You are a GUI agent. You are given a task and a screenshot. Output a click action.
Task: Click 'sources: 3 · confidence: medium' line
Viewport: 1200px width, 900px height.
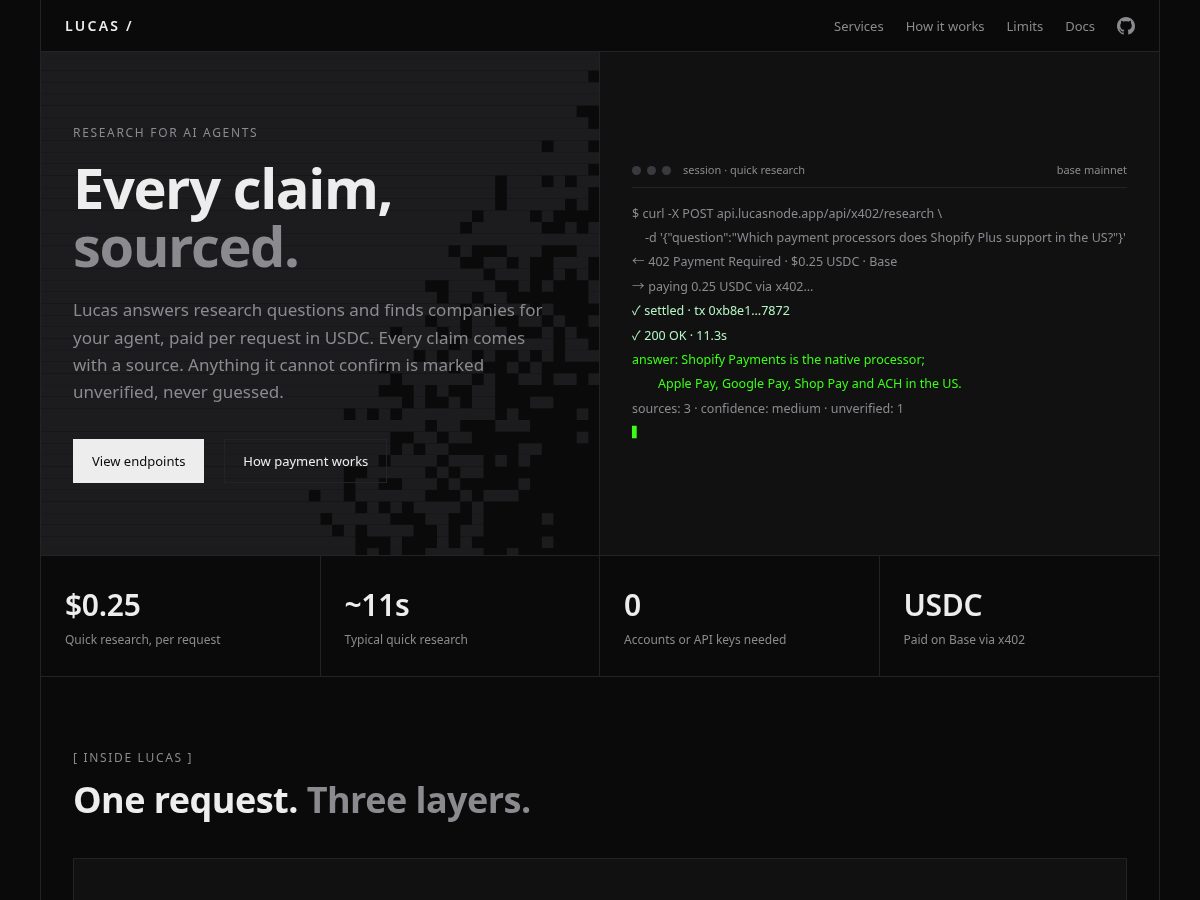[768, 408]
